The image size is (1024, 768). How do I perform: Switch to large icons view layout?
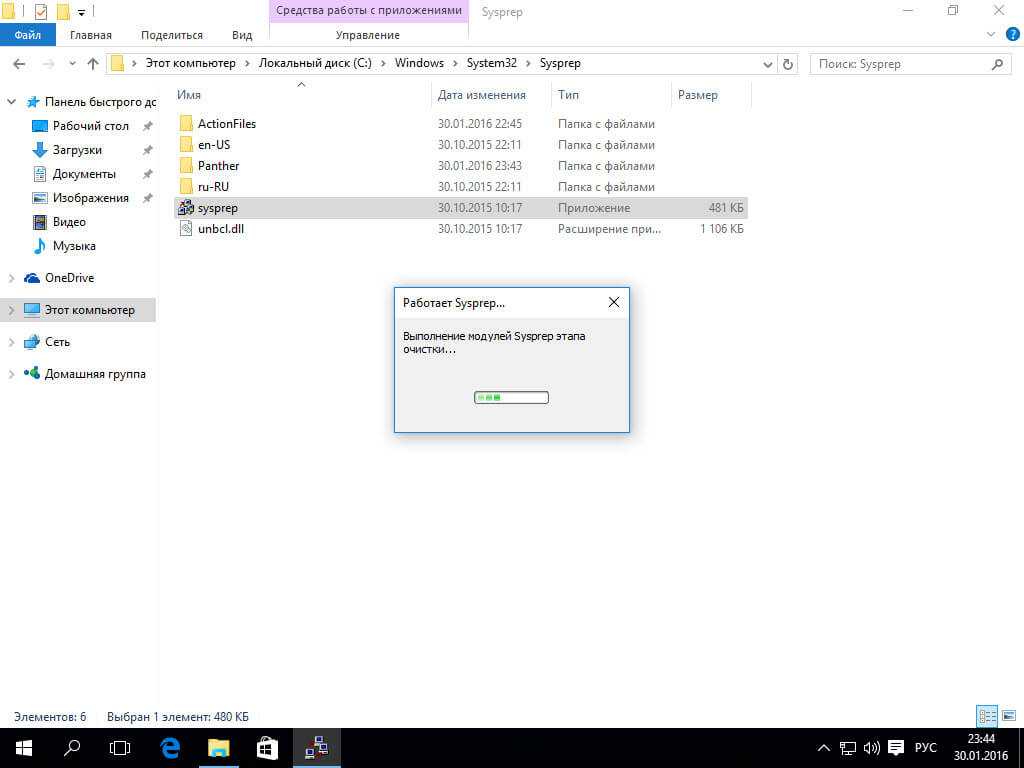coord(1008,716)
